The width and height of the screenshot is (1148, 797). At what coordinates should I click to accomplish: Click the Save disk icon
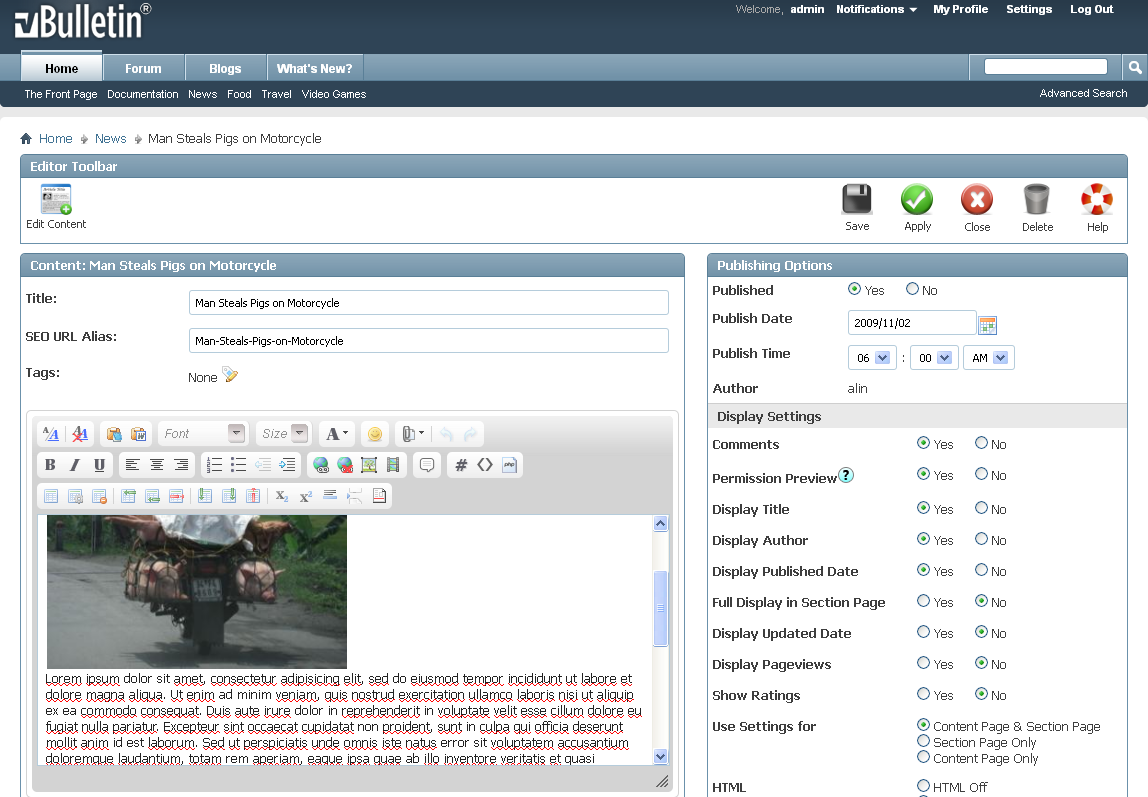[x=857, y=200]
